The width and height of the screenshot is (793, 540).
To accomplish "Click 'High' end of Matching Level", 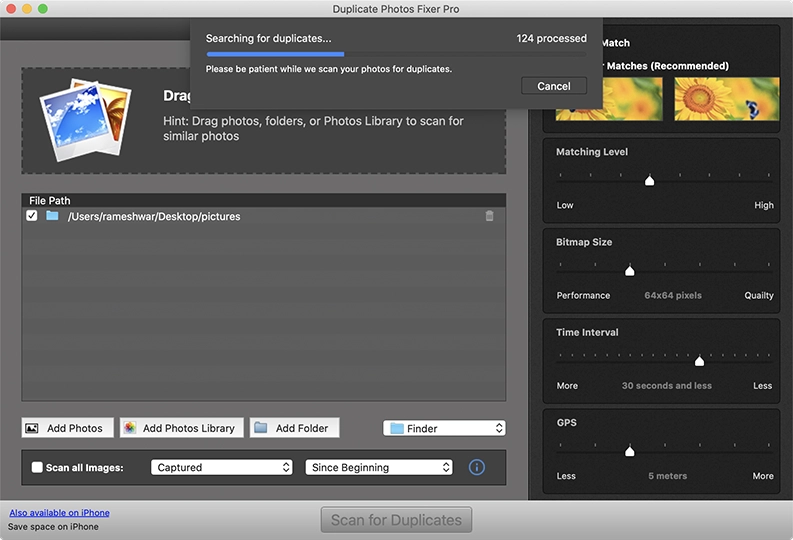I will [764, 205].
